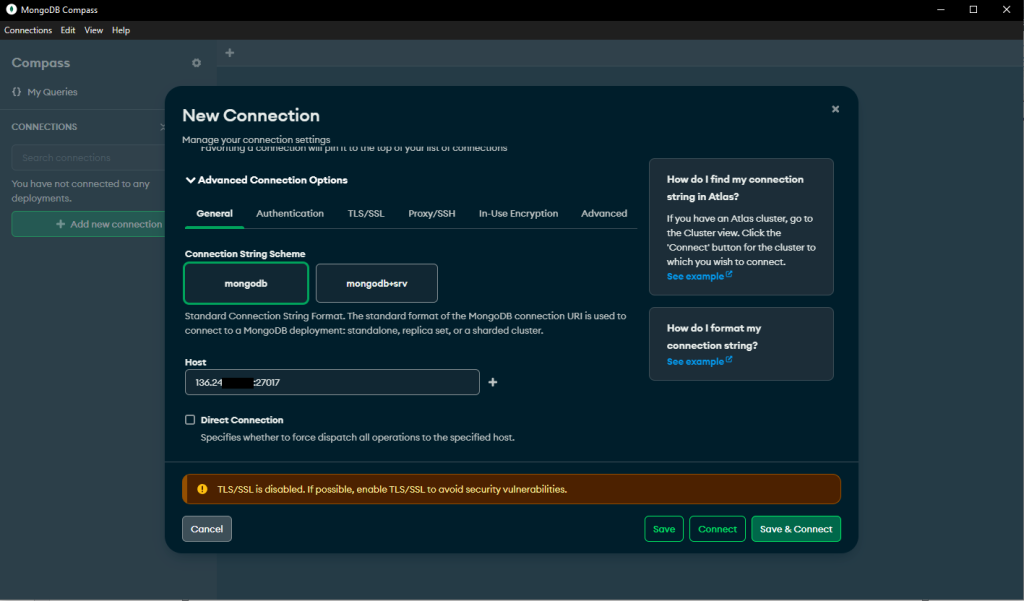Click the My Queries braces icon
1024x601 pixels.
pos(16,92)
